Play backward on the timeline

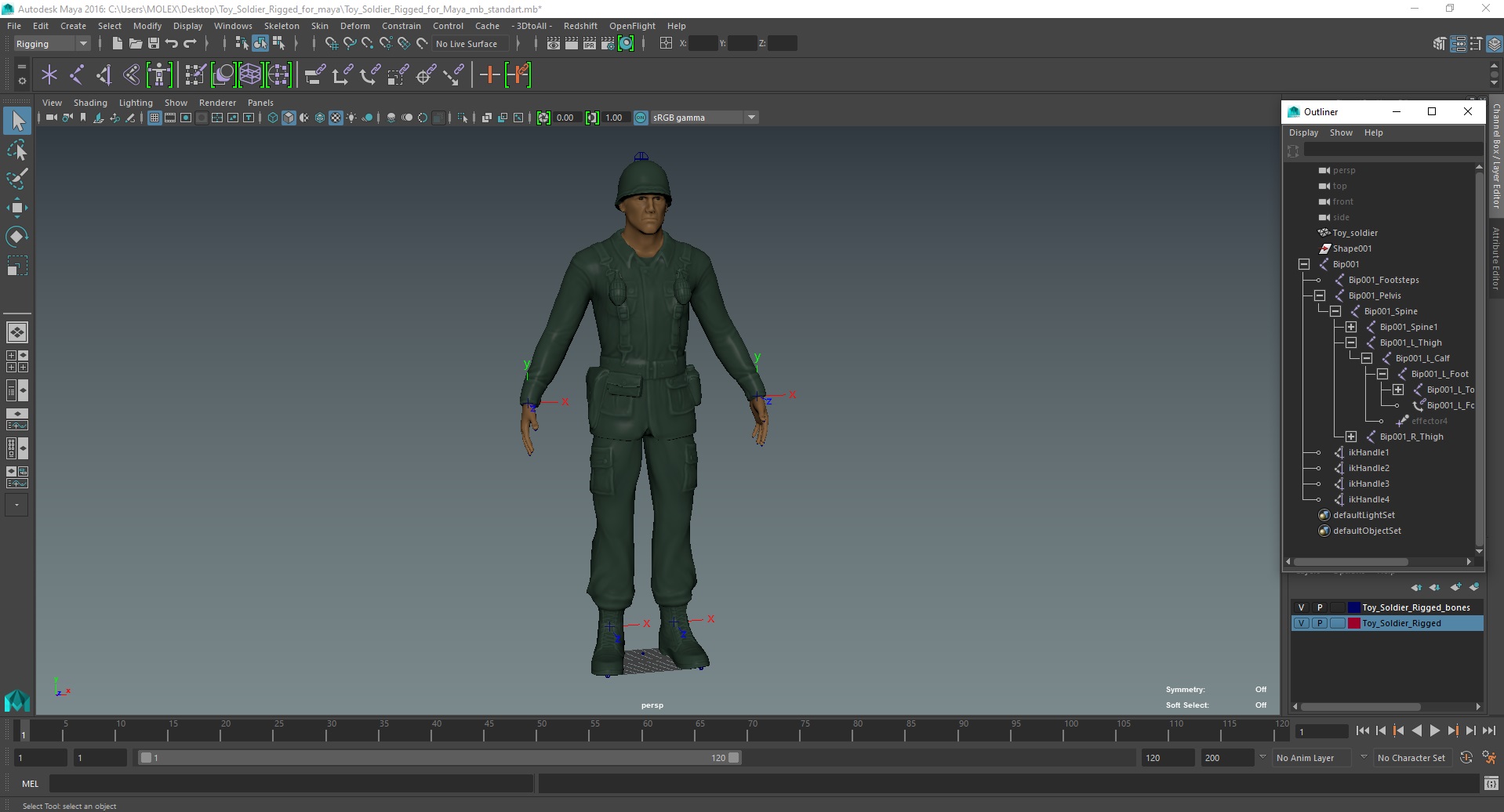1416,730
